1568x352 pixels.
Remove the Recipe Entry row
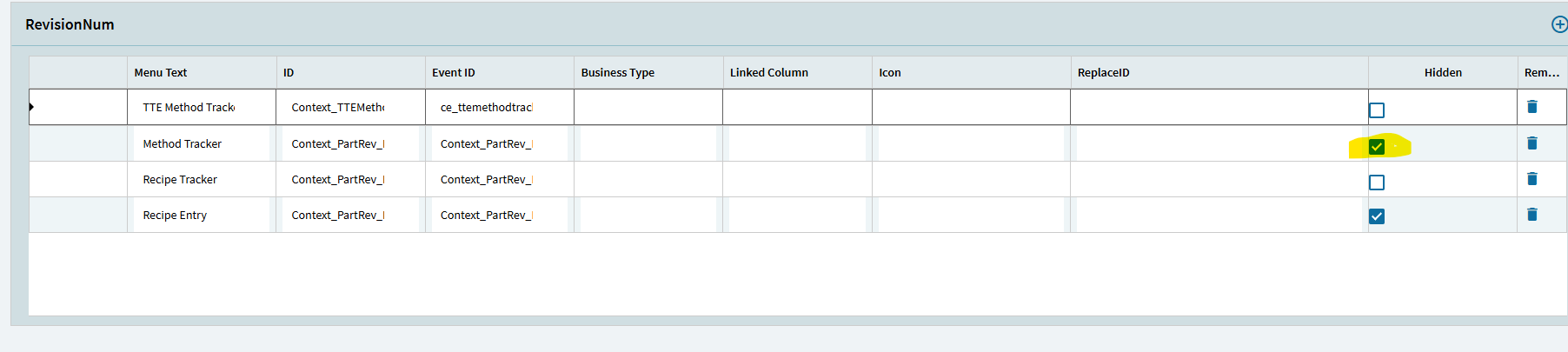click(x=1532, y=215)
